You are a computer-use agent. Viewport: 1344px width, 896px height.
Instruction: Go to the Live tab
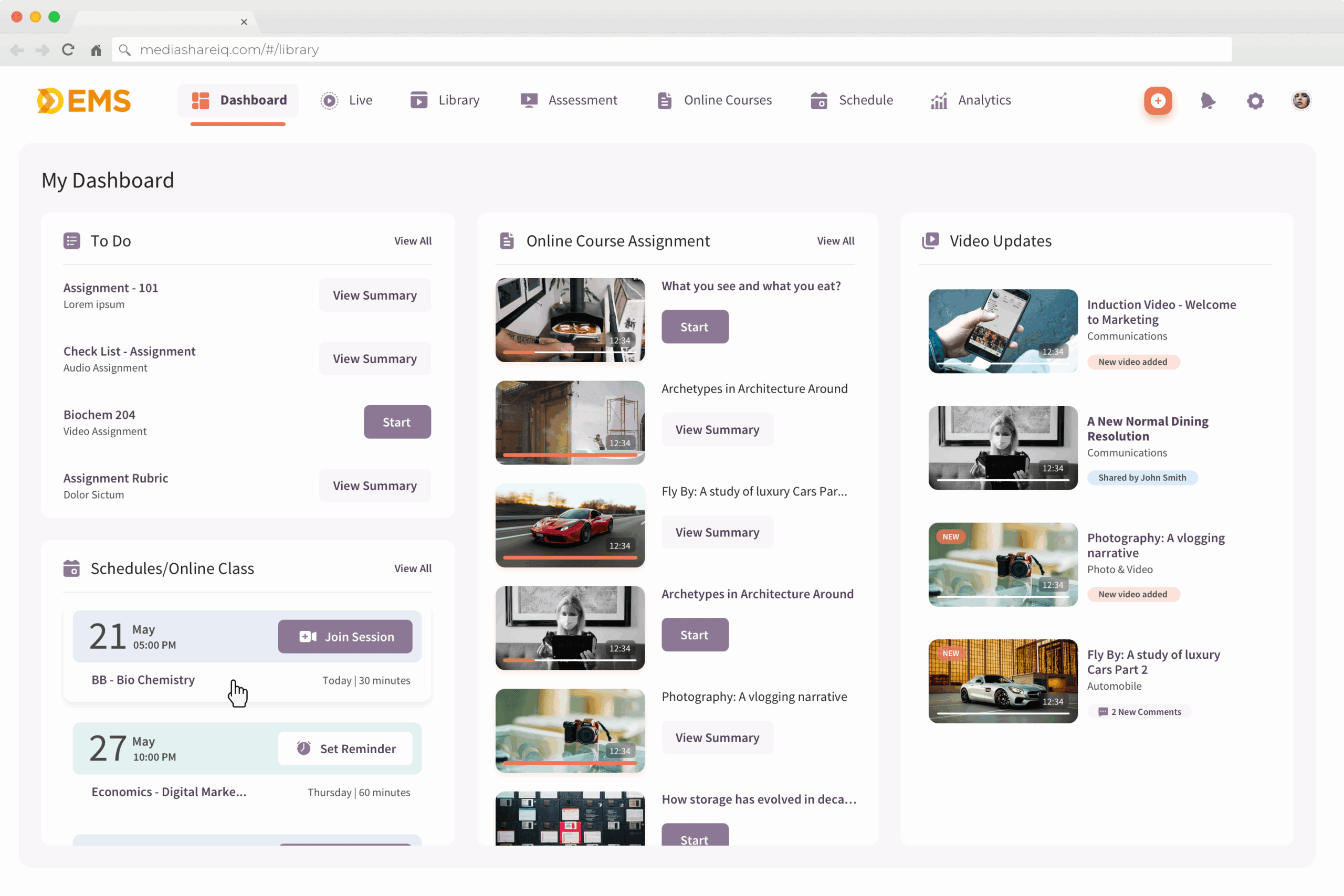click(346, 101)
